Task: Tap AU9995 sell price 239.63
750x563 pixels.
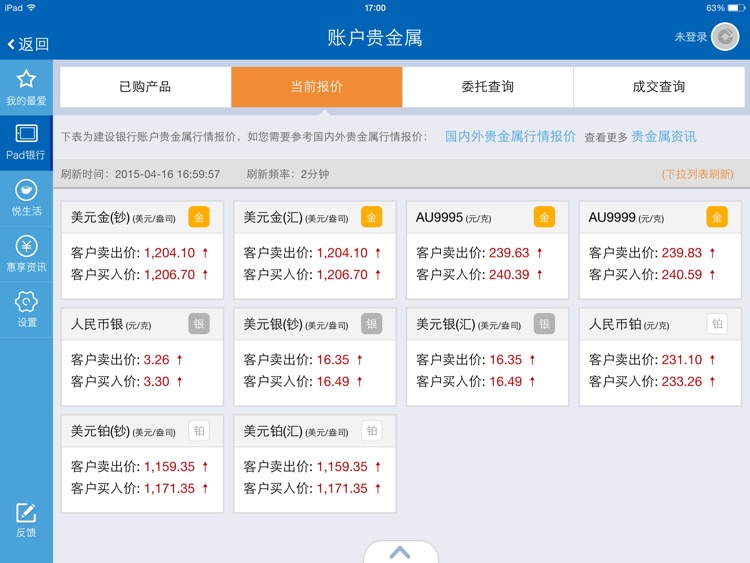Action: 509,253
